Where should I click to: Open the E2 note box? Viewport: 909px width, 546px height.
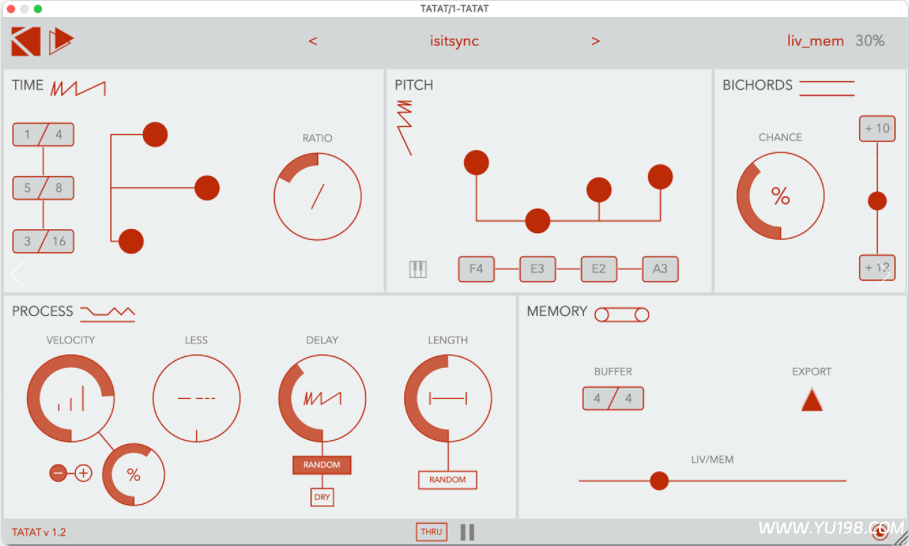(x=599, y=269)
